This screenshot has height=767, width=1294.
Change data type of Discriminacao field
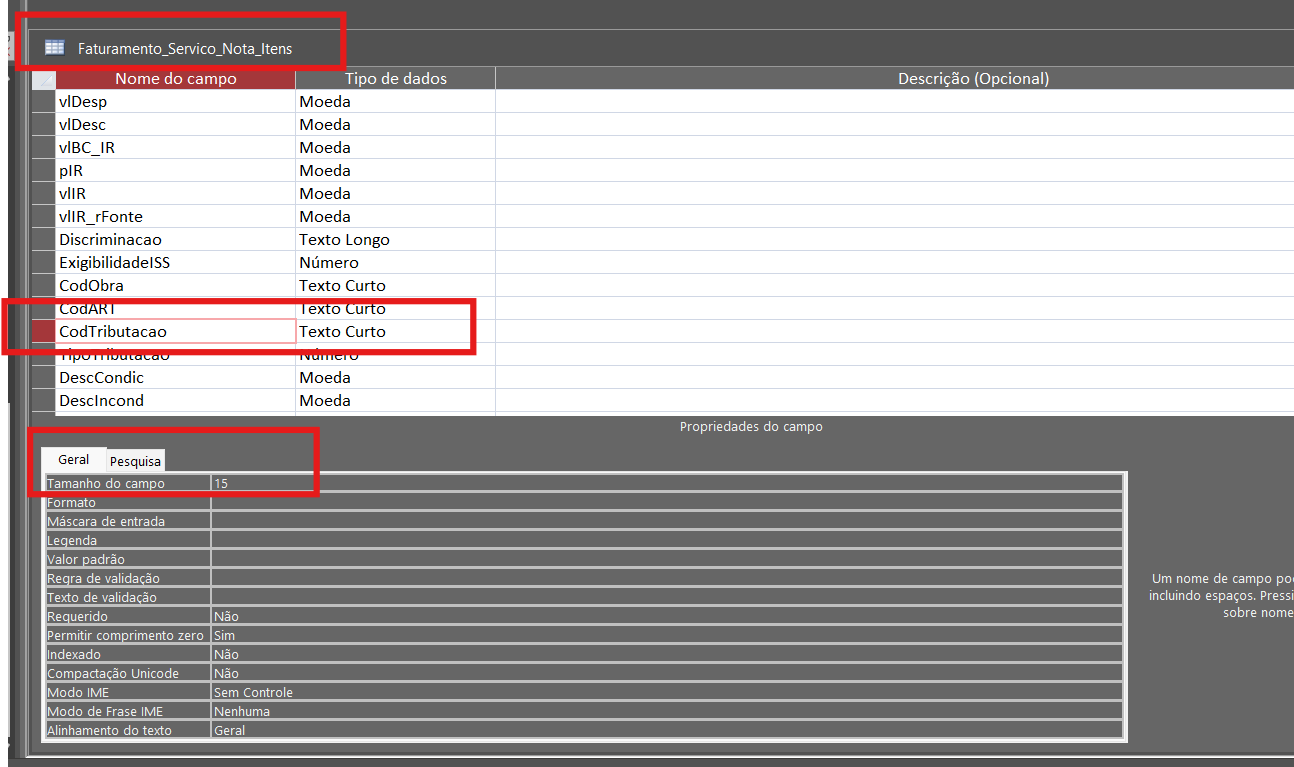(395, 239)
